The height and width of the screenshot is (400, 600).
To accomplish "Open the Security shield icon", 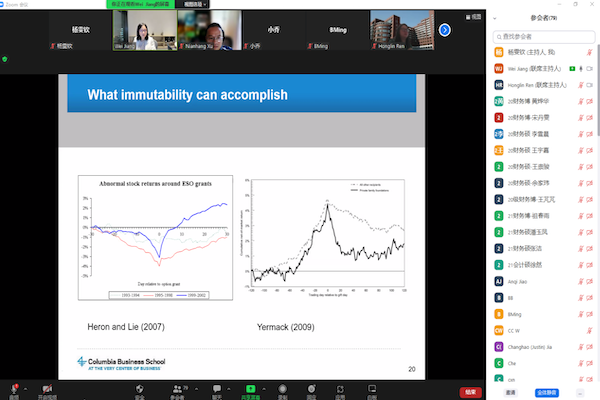I will click(x=139, y=387).
